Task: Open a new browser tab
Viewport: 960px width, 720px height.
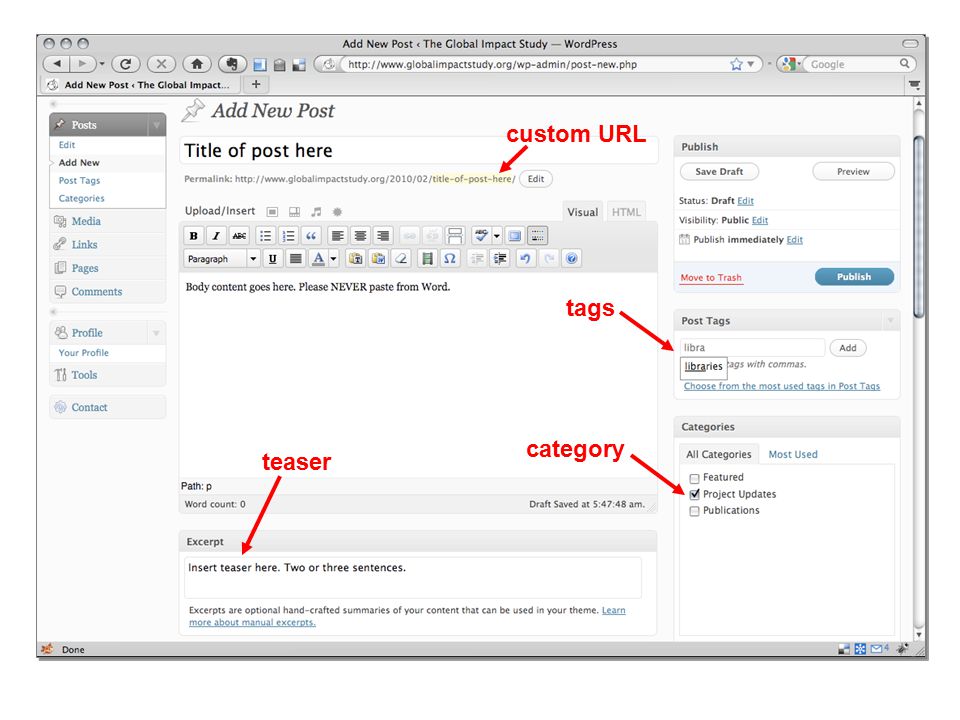Action: [x=257, y=84]
